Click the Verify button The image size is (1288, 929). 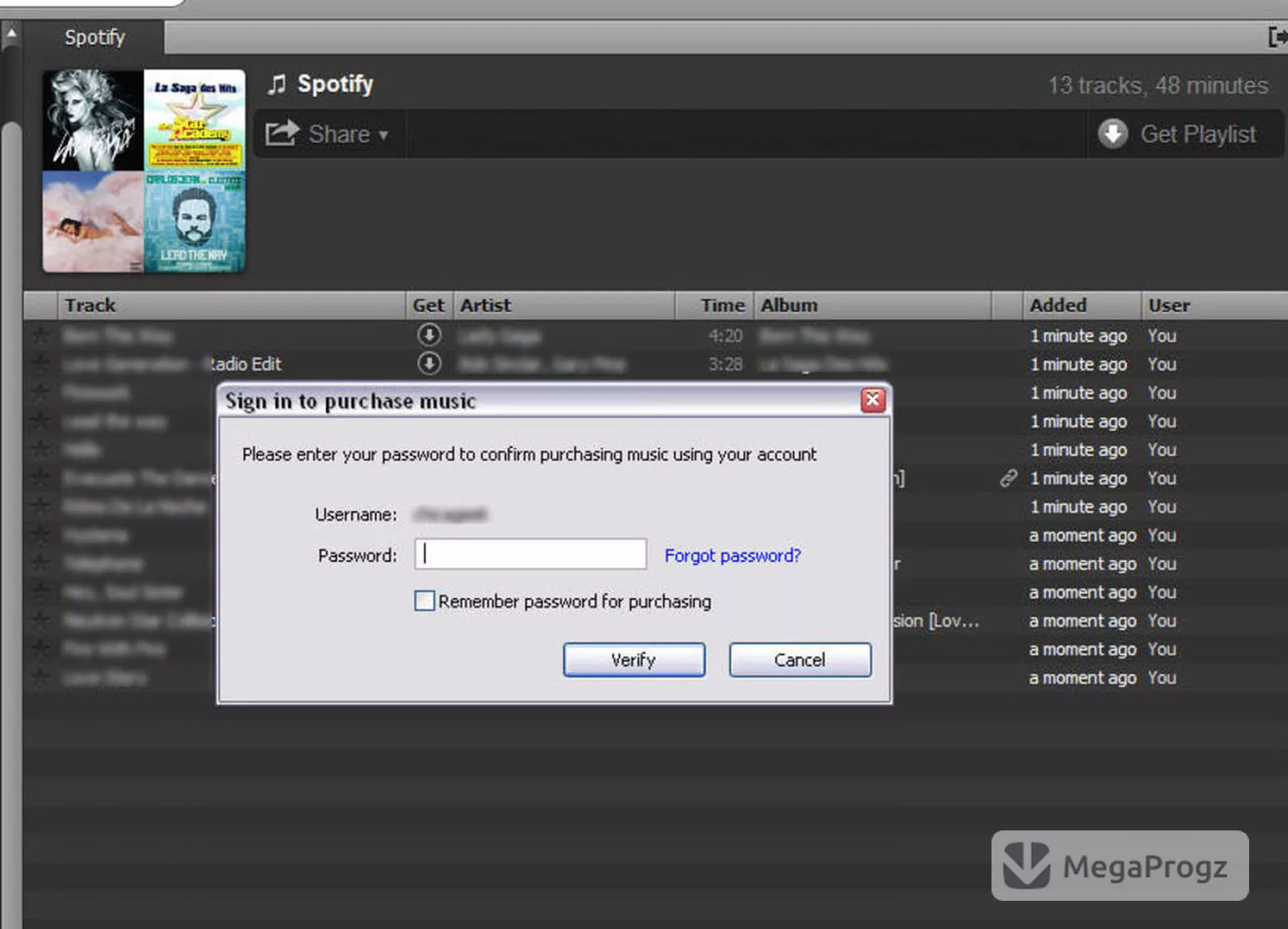(634, 660)
